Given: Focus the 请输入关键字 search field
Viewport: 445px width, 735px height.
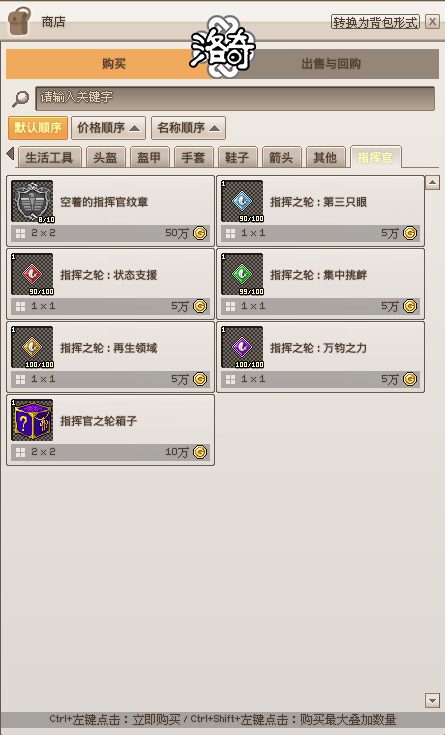Looking at the screenshot, I should (x=235, y=98).
